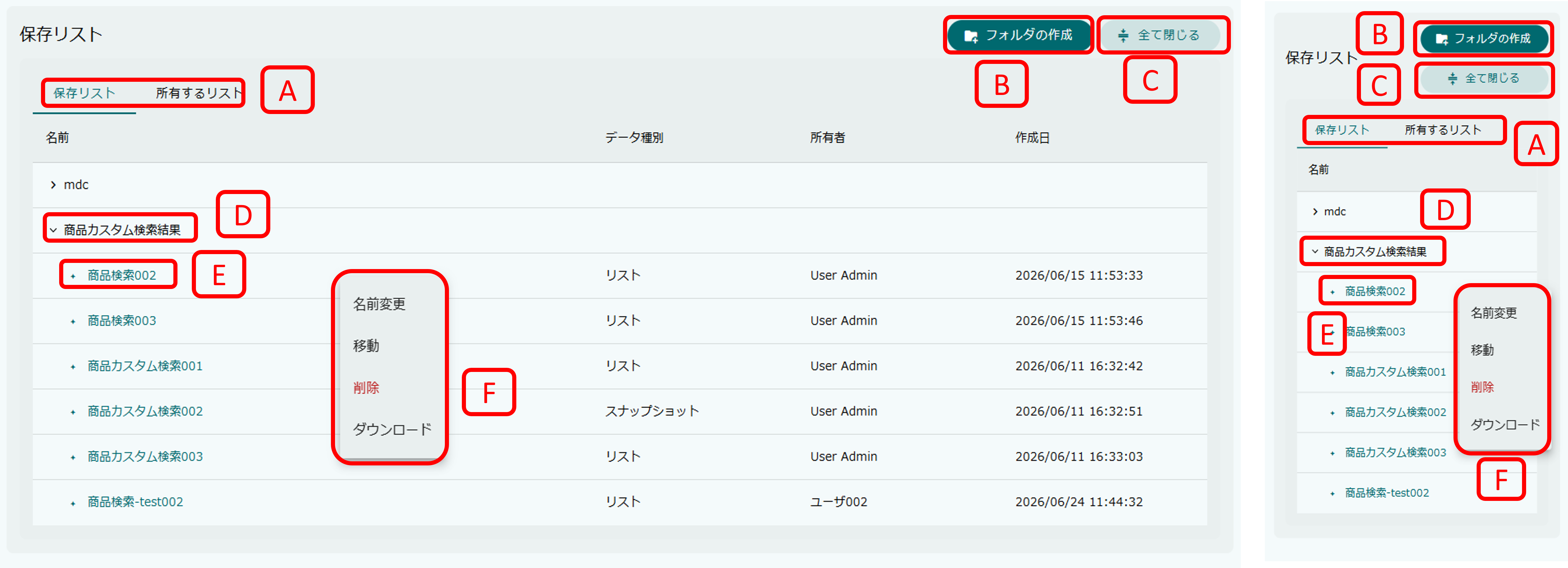Click 全て閉じる button in narrow view
The width and height of the screenshot is (1568, 568).
(1484, 79)
